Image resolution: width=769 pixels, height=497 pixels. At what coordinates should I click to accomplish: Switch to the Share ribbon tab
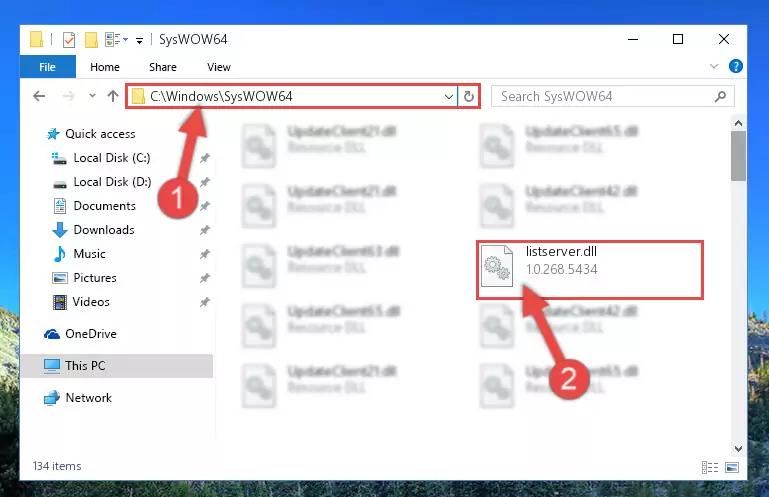point(163,67)
